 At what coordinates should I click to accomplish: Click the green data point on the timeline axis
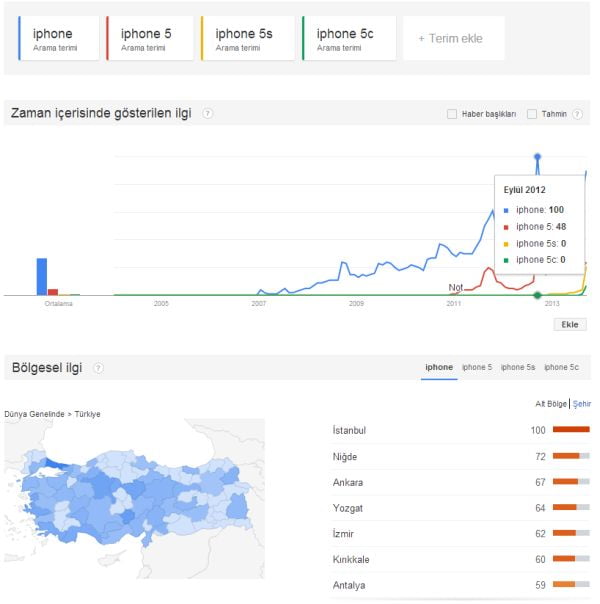(537, 294)
